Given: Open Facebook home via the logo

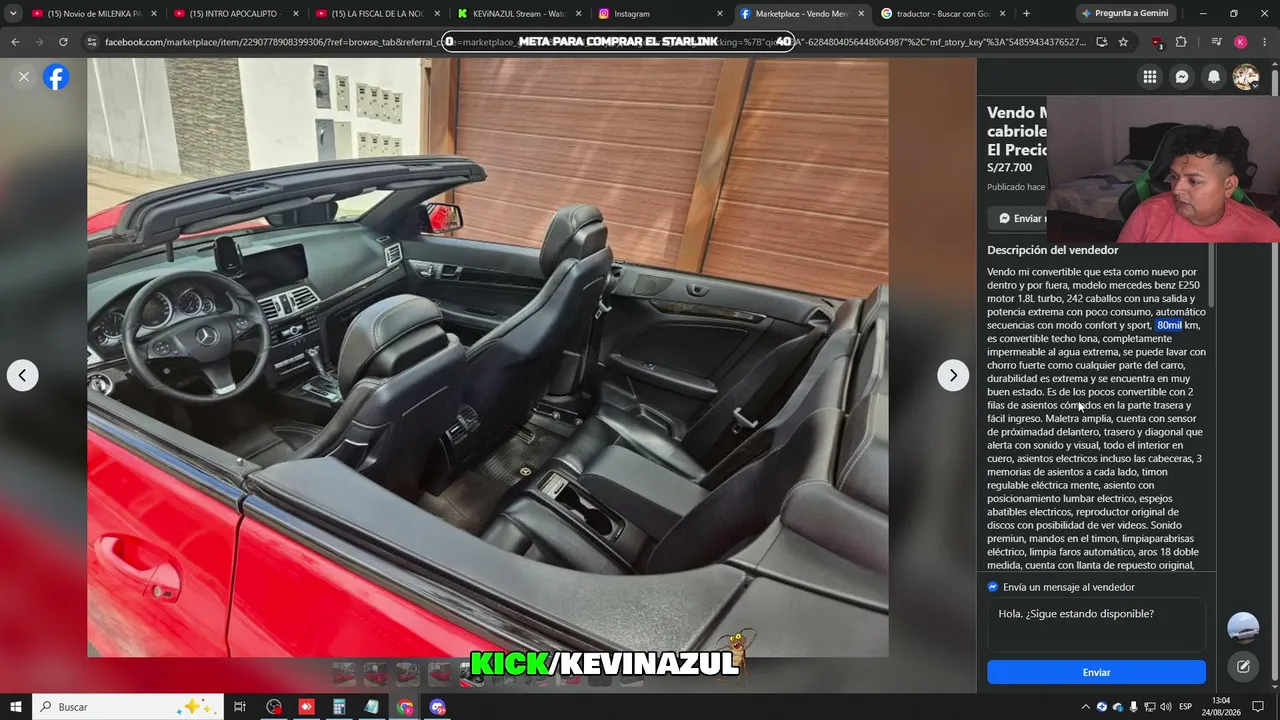Looking at the screenshot, I should click(56, 77).
